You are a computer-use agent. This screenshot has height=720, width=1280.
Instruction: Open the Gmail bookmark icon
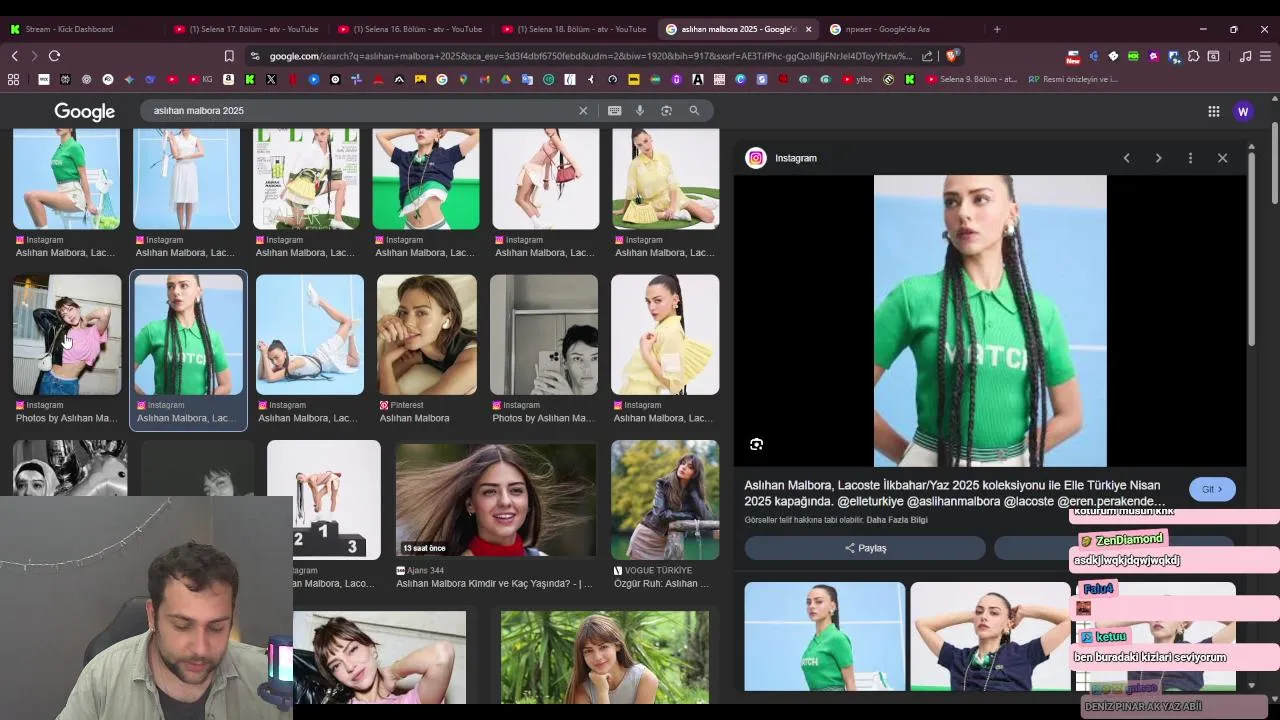coord(484,79)
